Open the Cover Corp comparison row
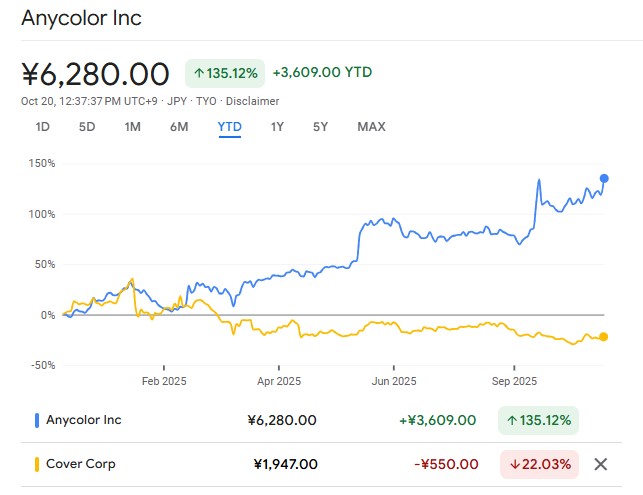Image resolution: width=643 pixels, height=495 pixels. tap(81, 464)
